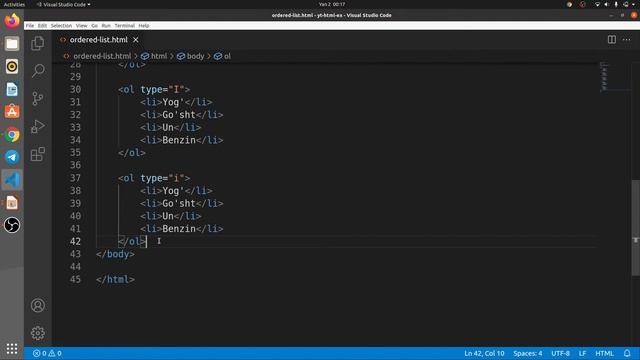Open the Explorer view in activity bar
The image size is (640, 360).
(38, 43)
